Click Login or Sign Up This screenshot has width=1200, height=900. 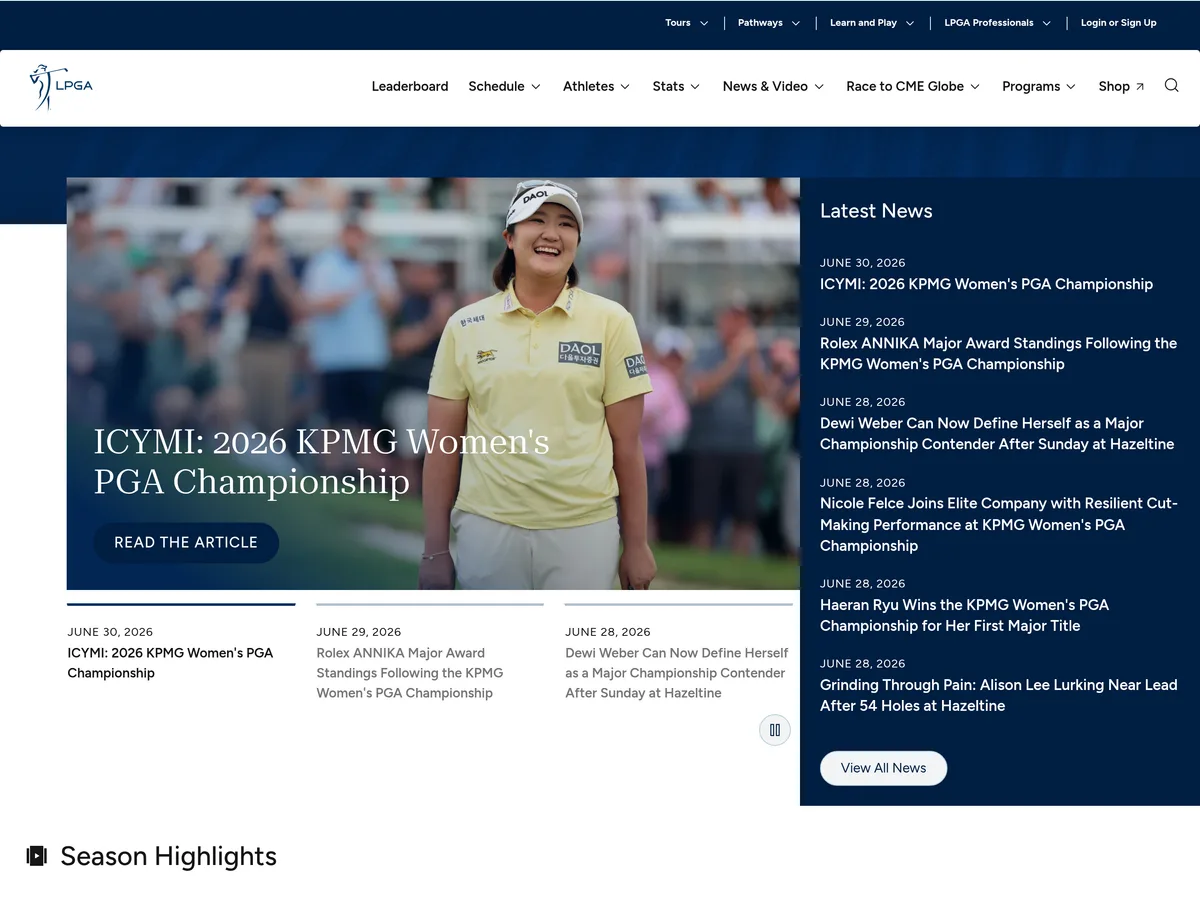1119,23
